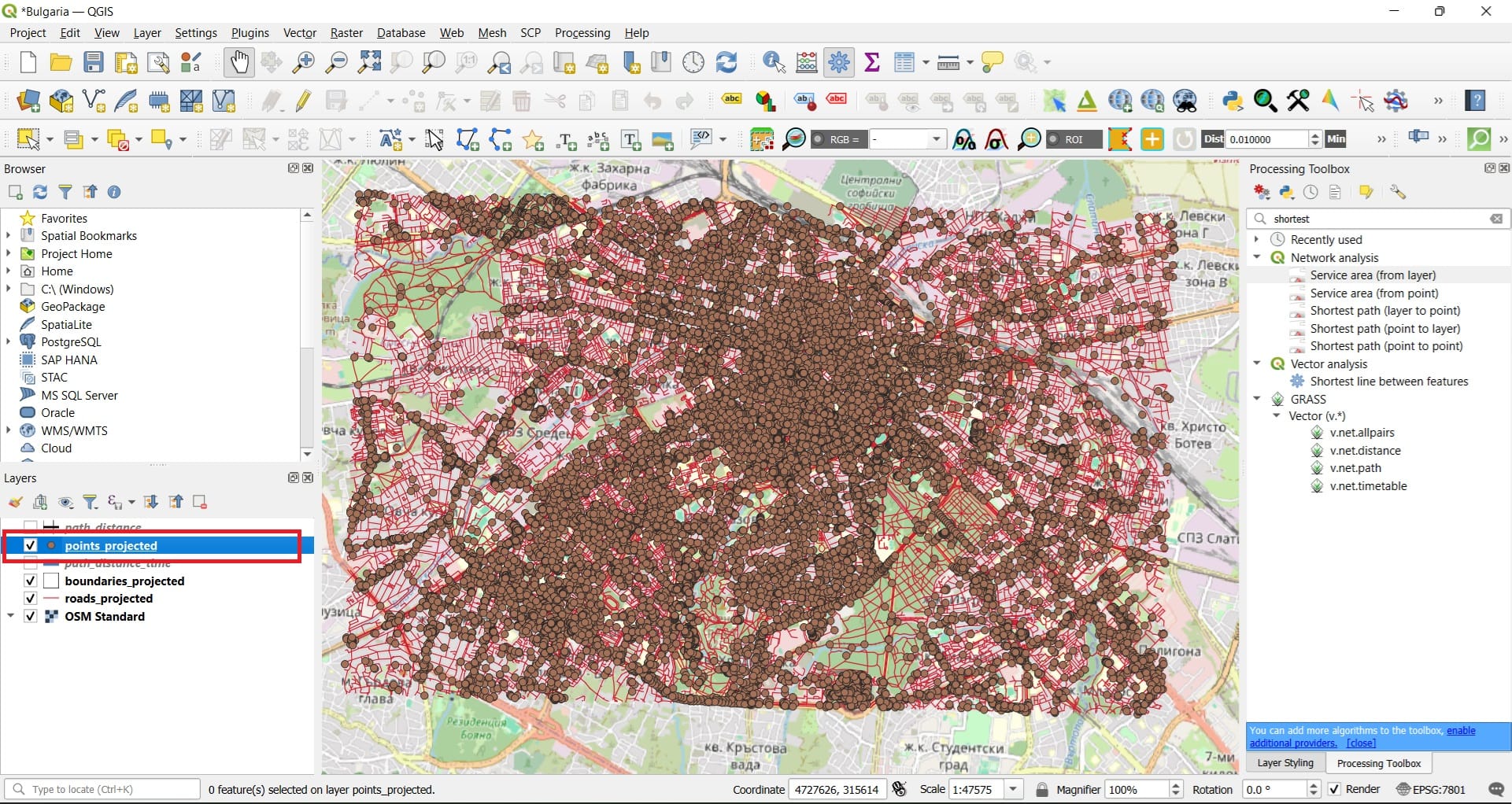Click the EPSG:7801 CRS button
Image resolution: width=1512 pixels, height=804 pixels.
(x=1431, y=789)
